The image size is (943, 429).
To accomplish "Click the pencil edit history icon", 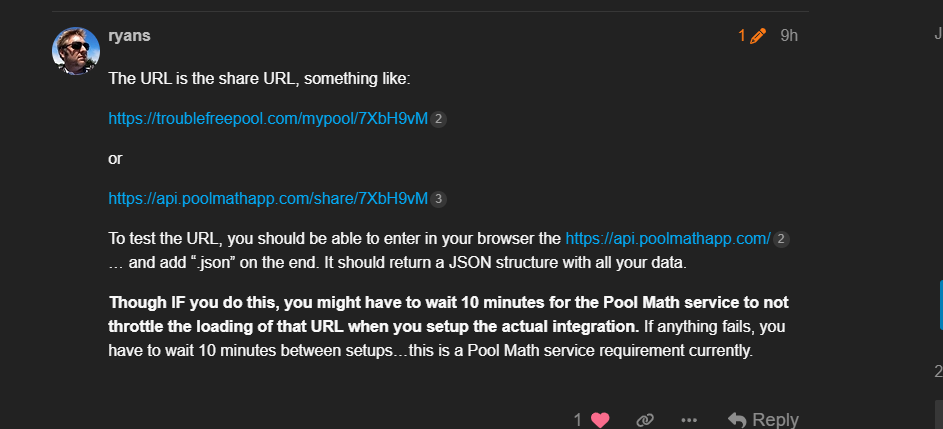I will click(x=758, y=36).
